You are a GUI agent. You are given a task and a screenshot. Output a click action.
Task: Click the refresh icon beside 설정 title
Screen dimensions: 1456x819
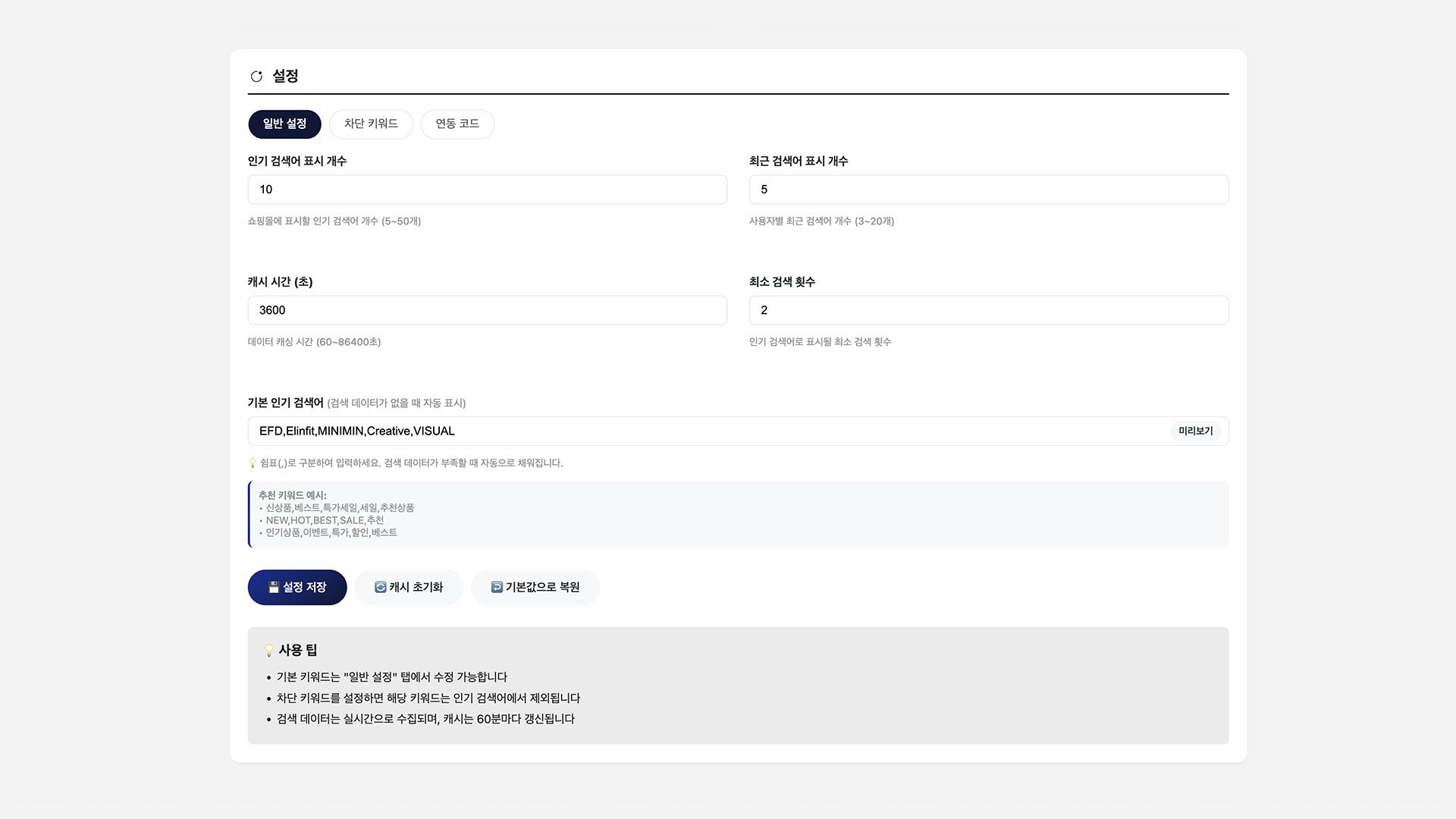click(256, 77)
